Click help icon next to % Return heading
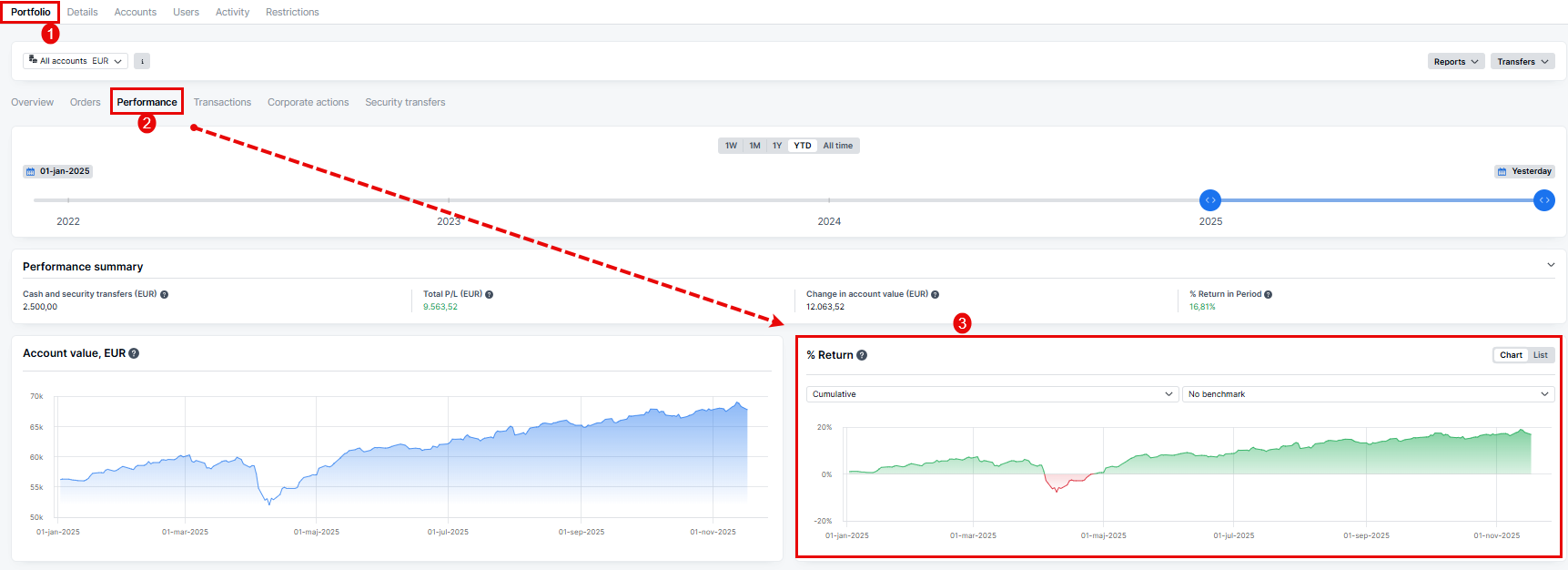1568x570 pixels. pos(862,355)
